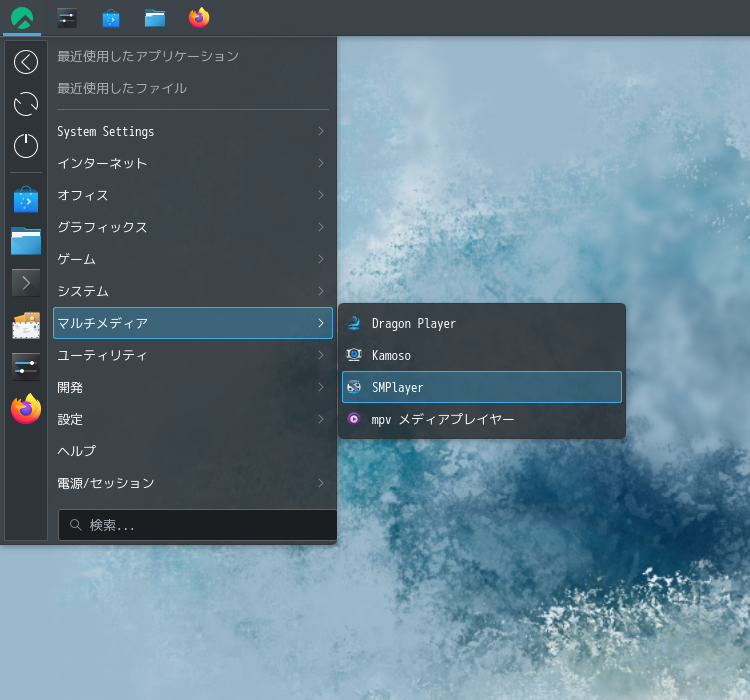Screen dimensions: 750x700
Task: Launch Firefox from the favorites sidebar
Action: coord(26,409)
